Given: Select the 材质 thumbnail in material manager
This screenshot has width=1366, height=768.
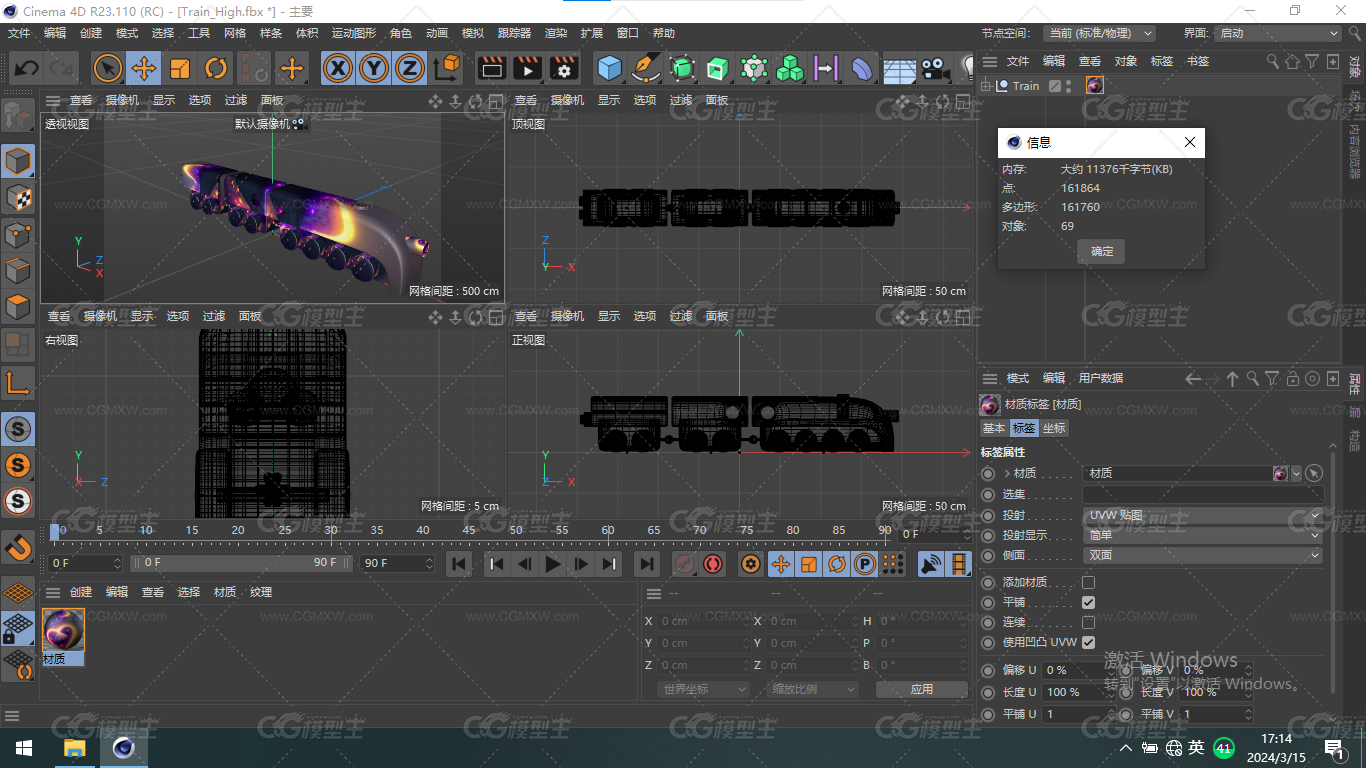Looking at the screenshot, I should tap(63, 630).
